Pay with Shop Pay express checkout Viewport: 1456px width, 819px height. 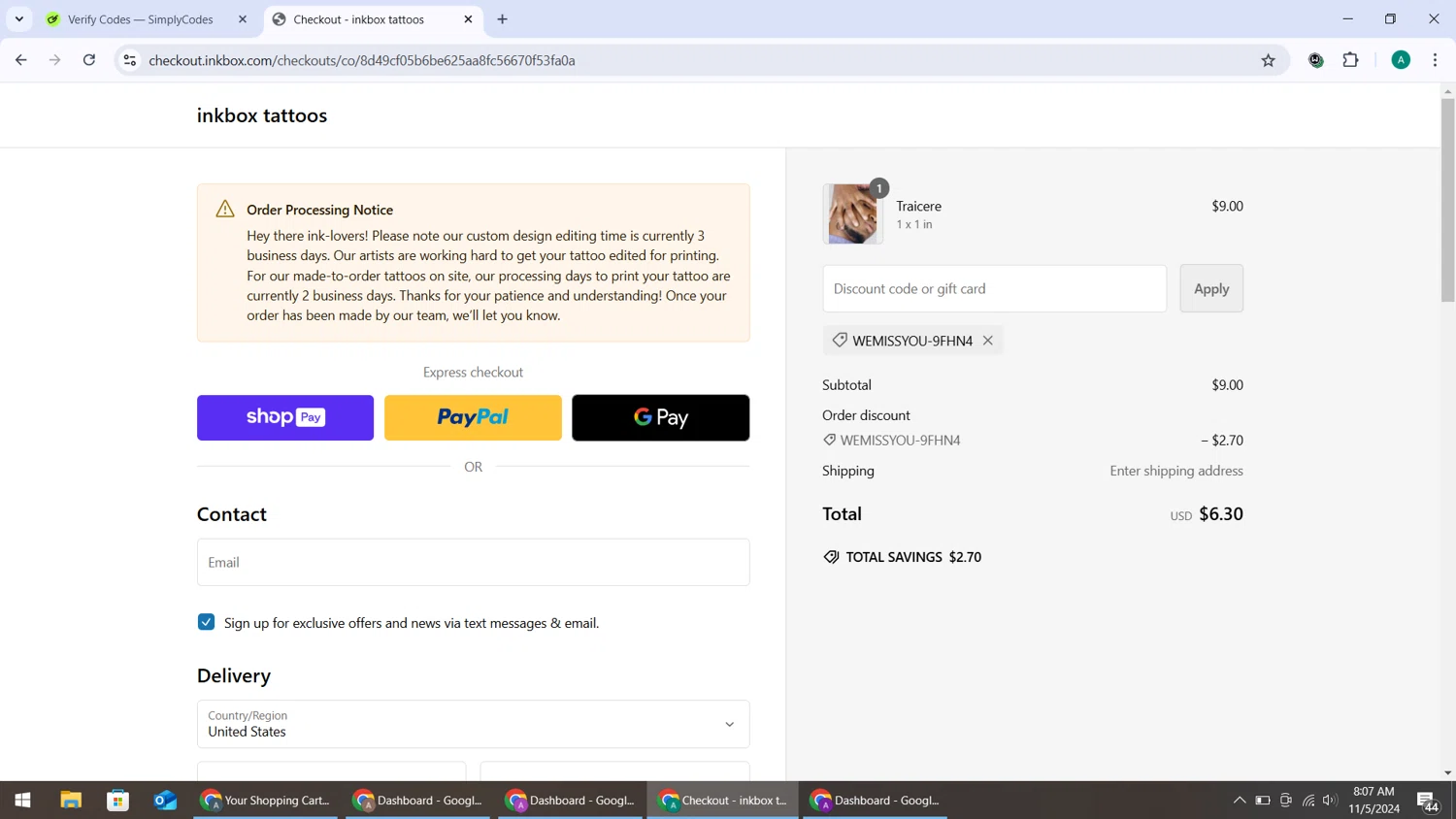tap(285, 417)
